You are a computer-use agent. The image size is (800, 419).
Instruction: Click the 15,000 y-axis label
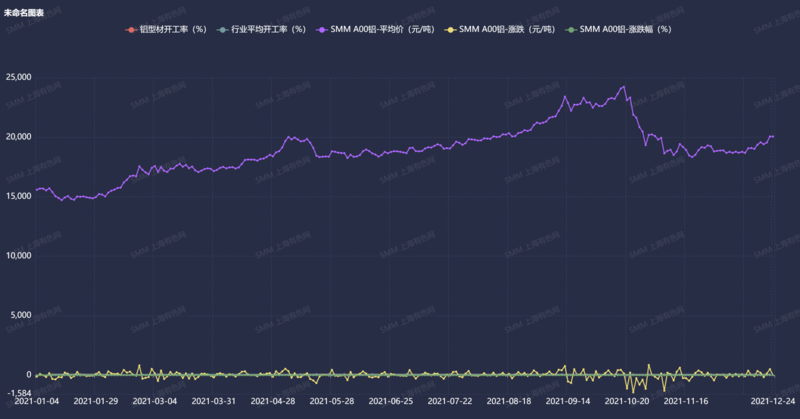coord(19,196)
